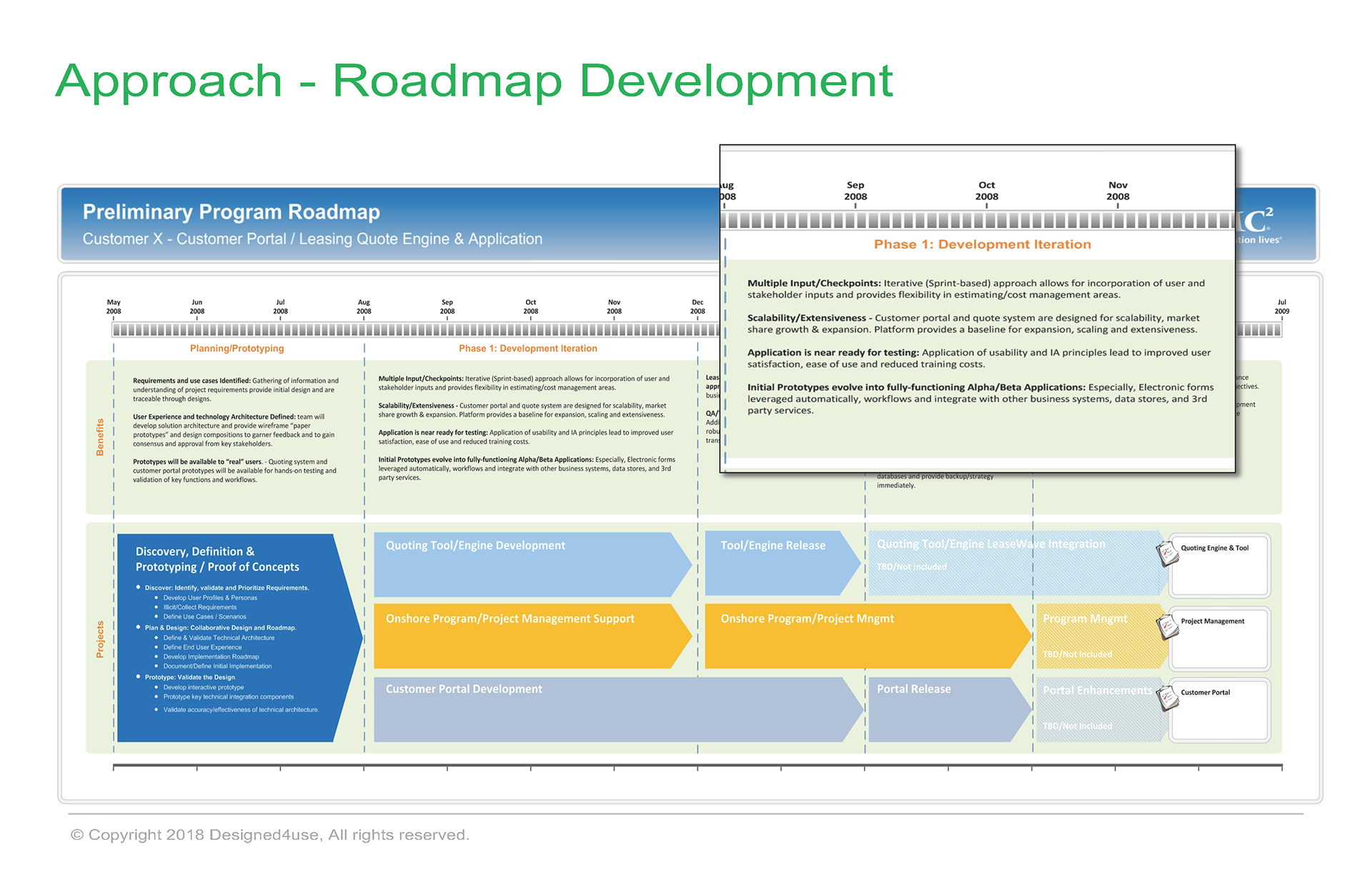Click the Quoting Engine & Tool document icon
This screenshot has width=1372, height=872.
coord(1168,553)
